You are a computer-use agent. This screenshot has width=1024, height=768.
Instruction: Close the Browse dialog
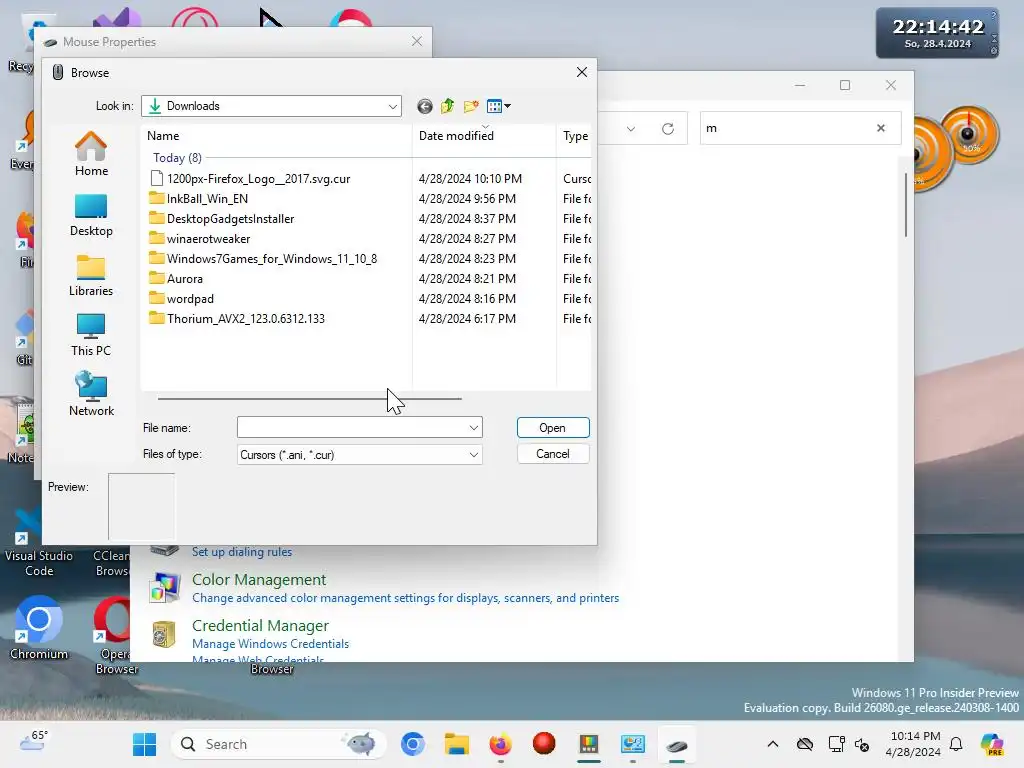coord(582,72)
